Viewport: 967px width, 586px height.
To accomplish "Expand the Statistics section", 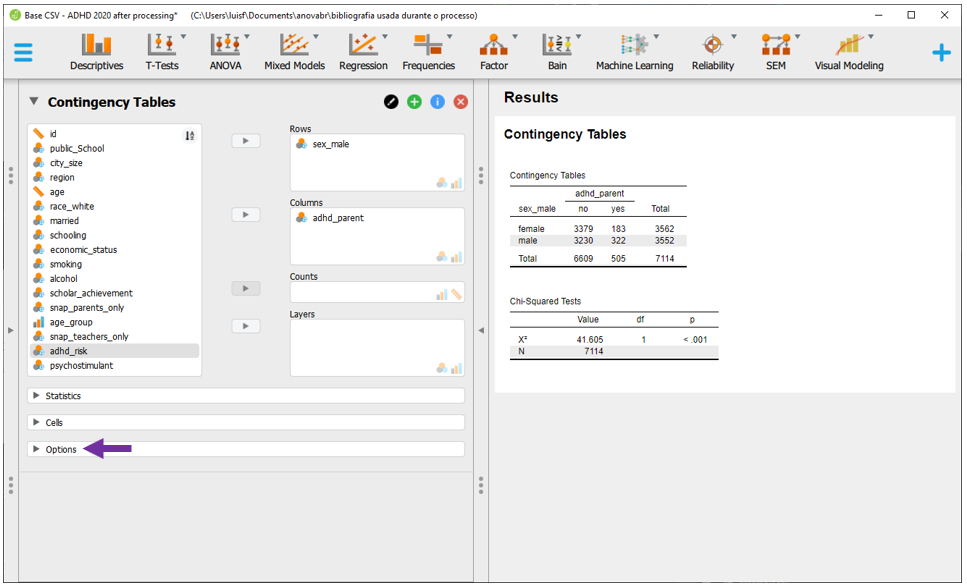I will [63, 396].
